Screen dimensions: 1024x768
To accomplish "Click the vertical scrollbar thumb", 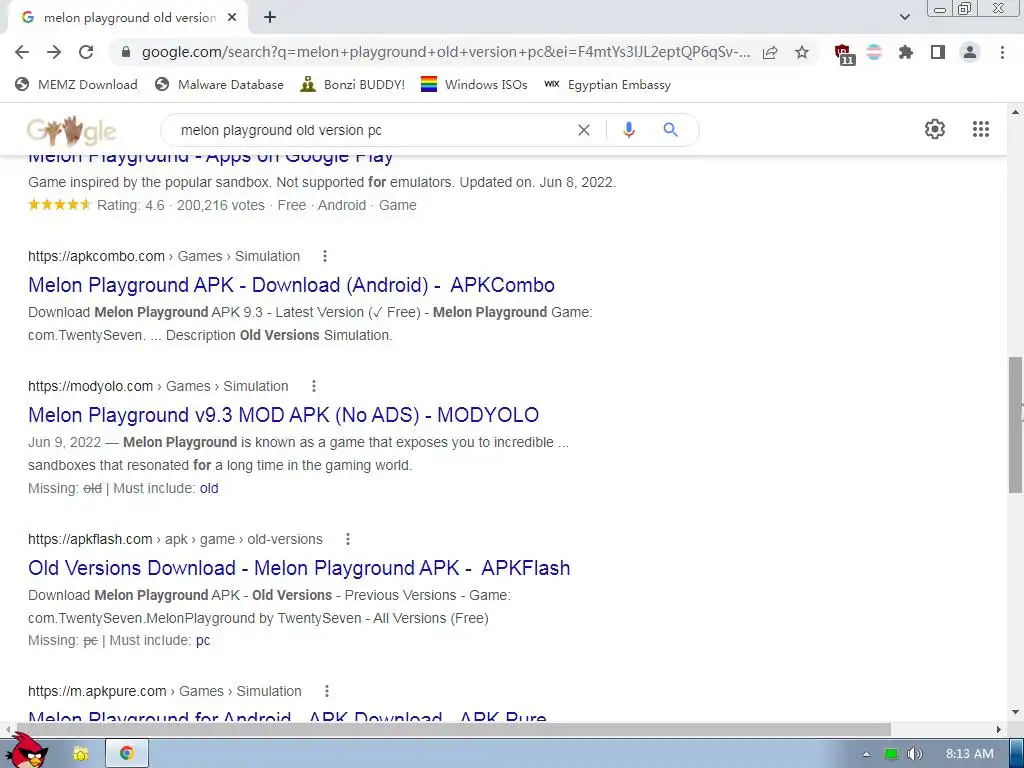I will click(x=1015, y=424).
